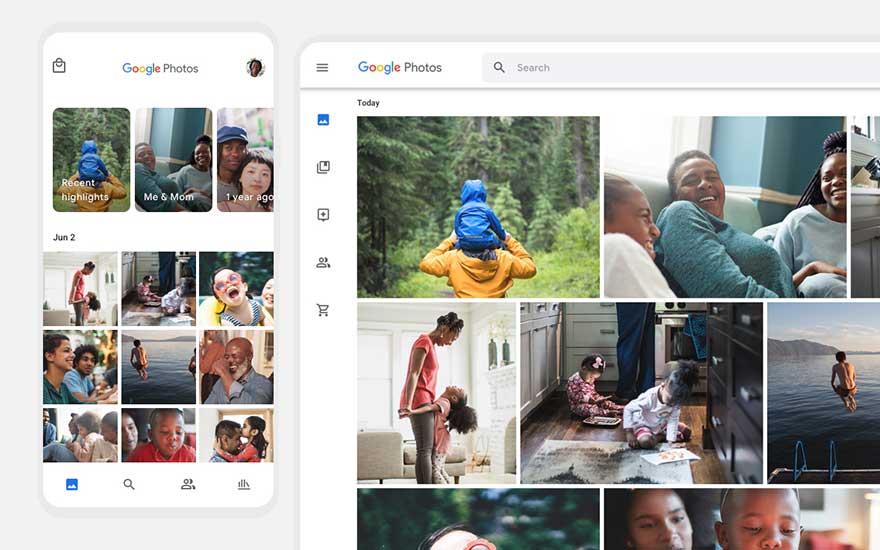Open the For you icon in desktop sidebar
880x550 pixels.
[323, 215]
